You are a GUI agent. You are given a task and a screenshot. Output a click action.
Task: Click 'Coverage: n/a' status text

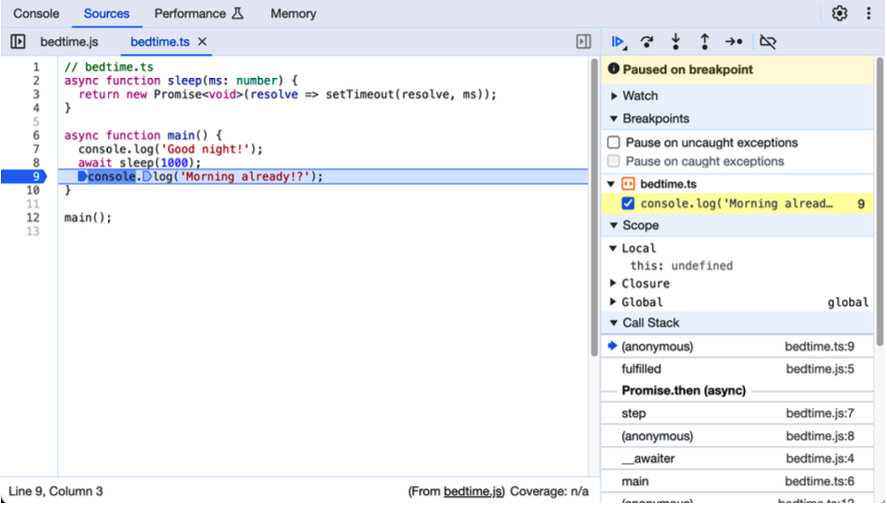[x=549, y=491]
